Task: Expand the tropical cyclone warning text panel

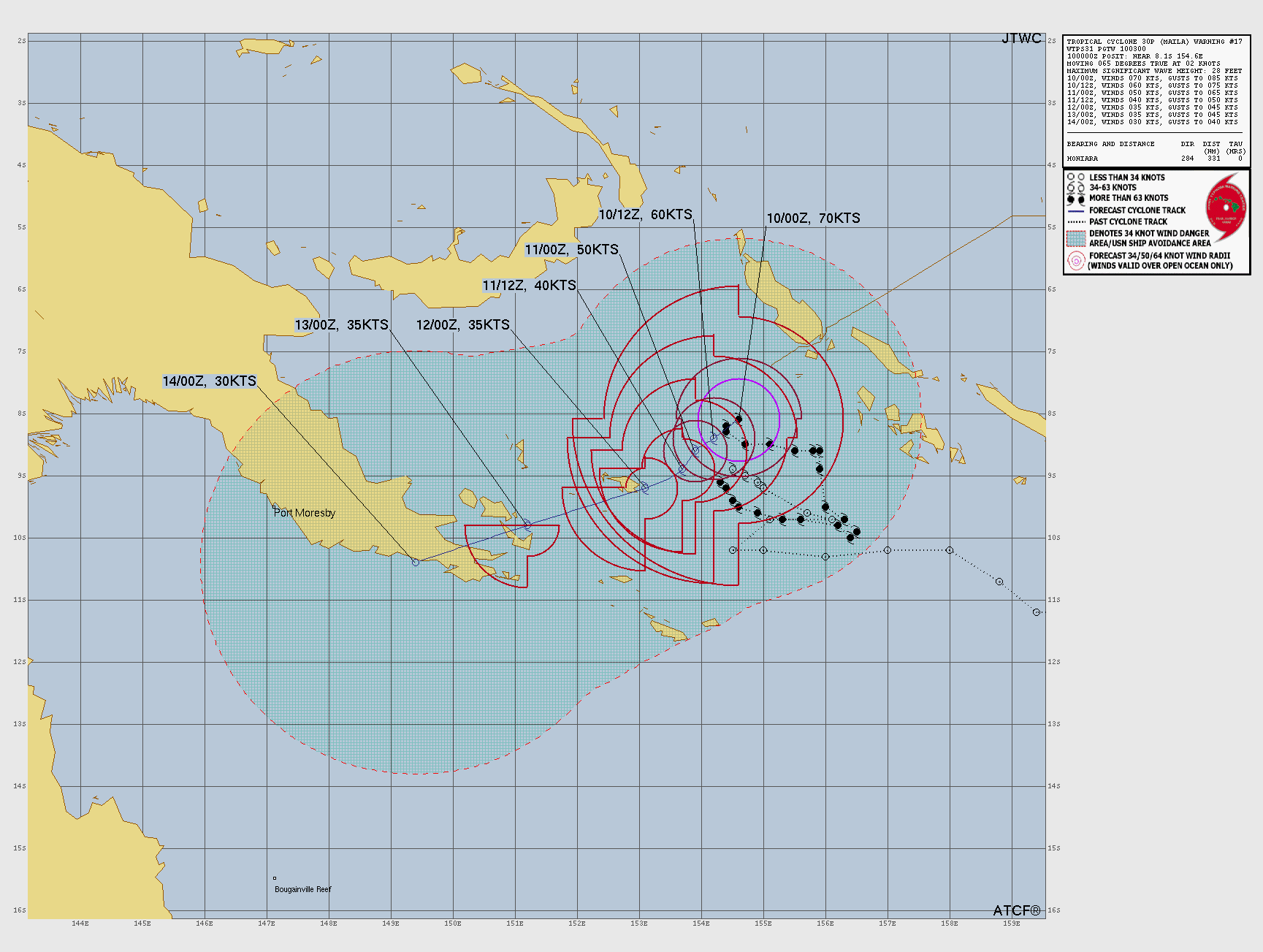Action: point(1154,84)
